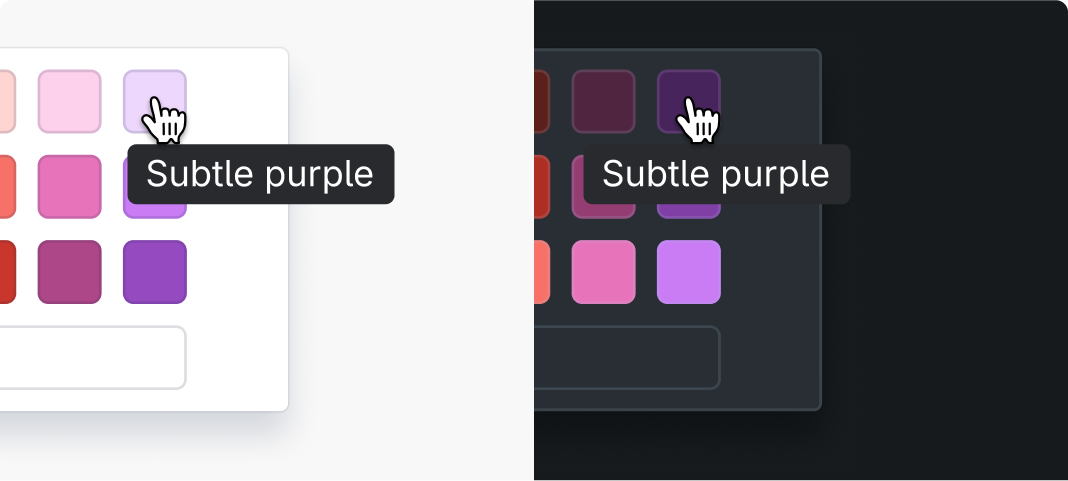Select the cut-off coral swatch in light panel's middle row
The image size is (1068, 481).
pos(7,186)
